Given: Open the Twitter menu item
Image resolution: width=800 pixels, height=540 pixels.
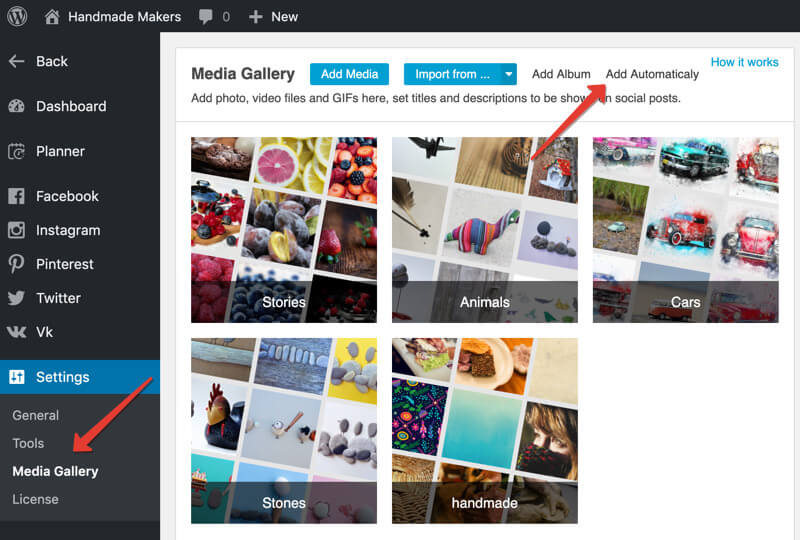Looking at the screenshot, I should 58,298.
